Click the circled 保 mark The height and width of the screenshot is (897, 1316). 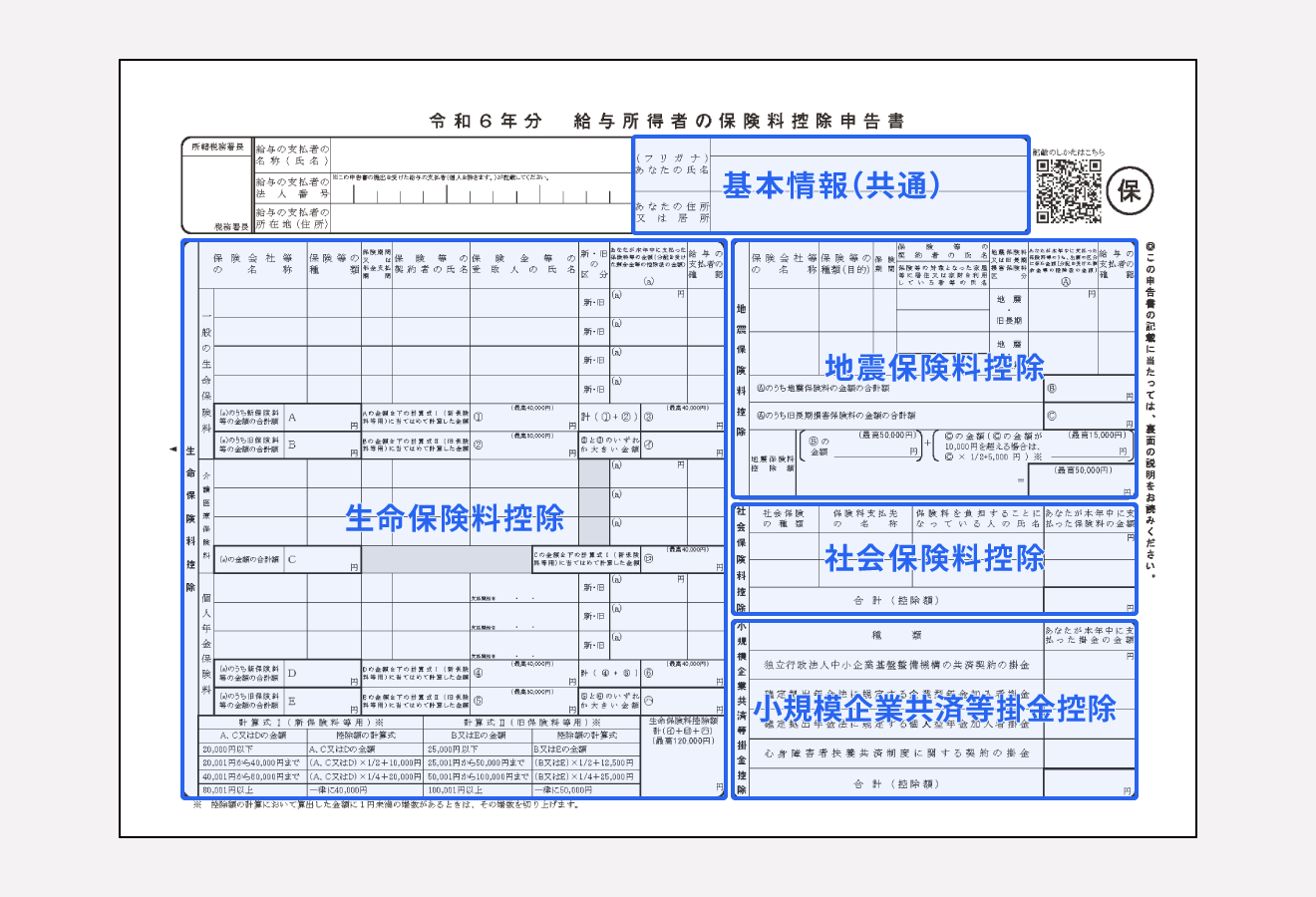(1130, 189)
